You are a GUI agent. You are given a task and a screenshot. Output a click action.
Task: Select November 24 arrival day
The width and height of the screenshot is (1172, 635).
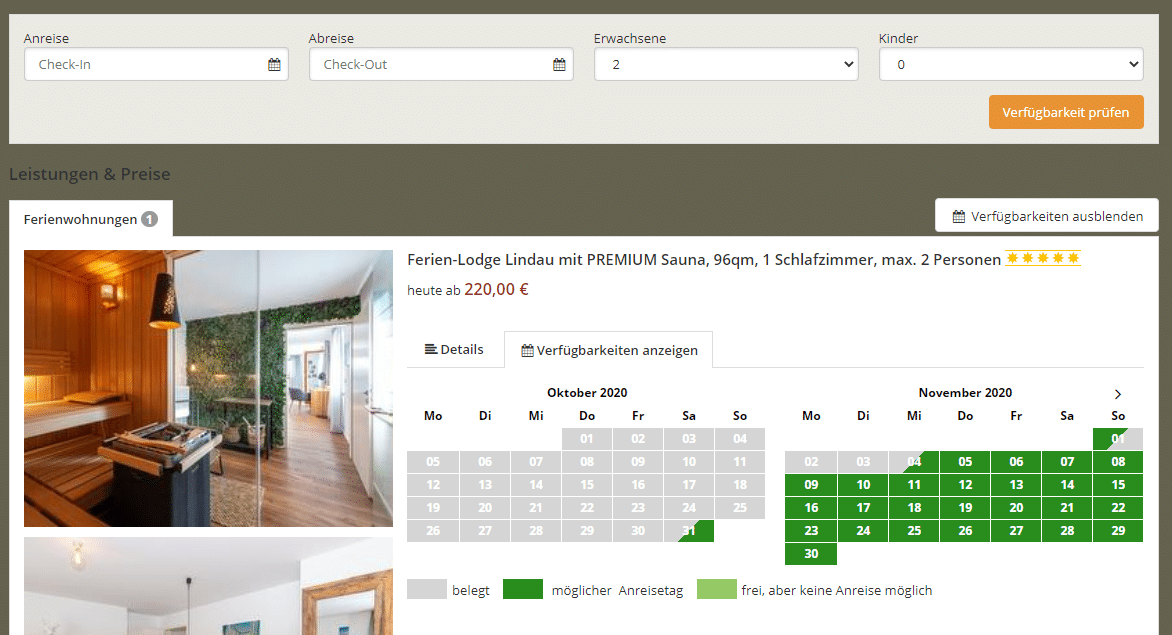863,531
